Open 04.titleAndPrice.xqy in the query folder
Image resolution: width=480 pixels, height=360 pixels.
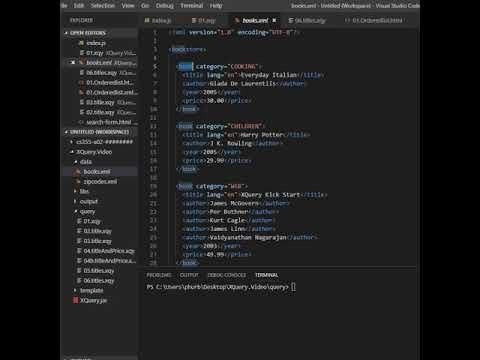(x=109, y=251)
